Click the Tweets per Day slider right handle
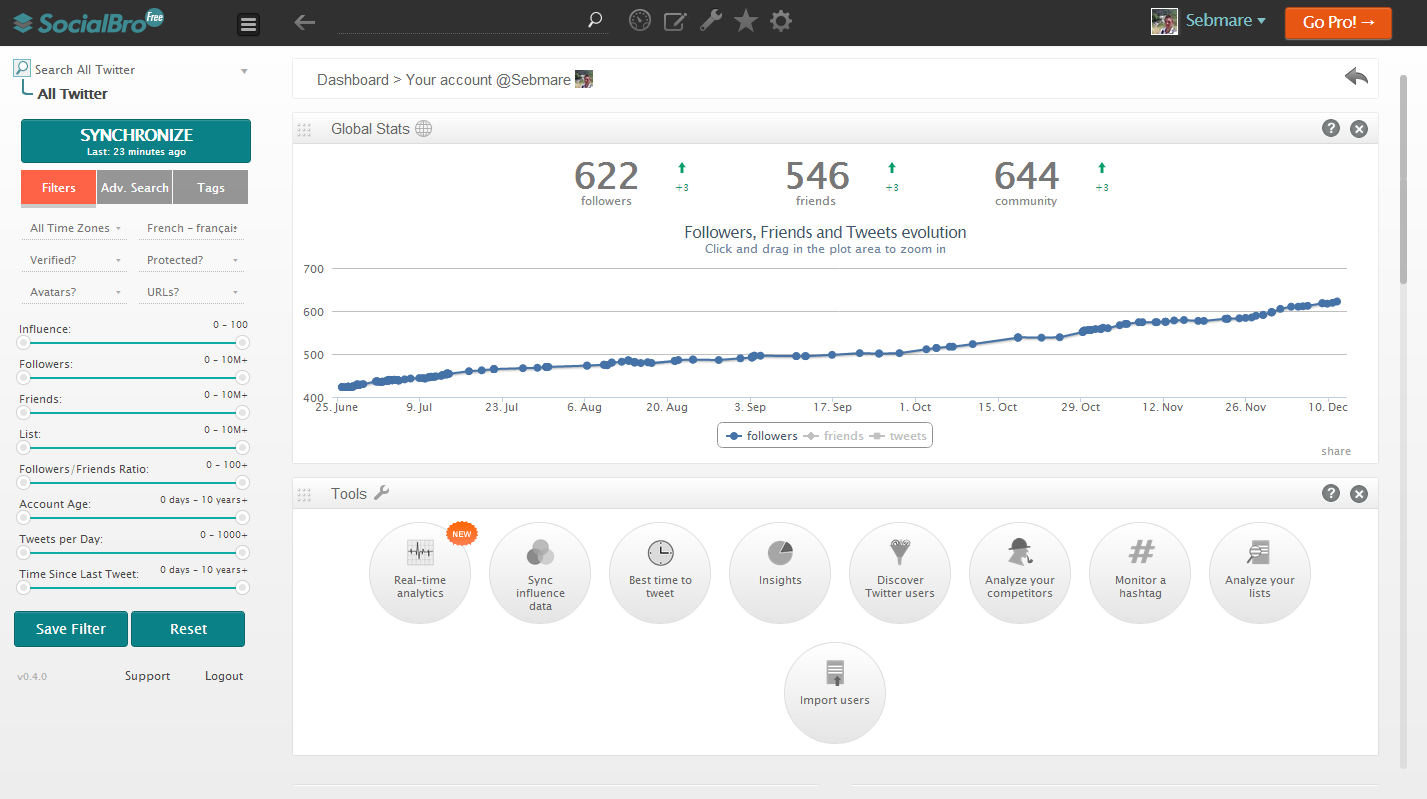Image resolution: width=1427 pixels, height=799 pixels. tap(243, 552)
